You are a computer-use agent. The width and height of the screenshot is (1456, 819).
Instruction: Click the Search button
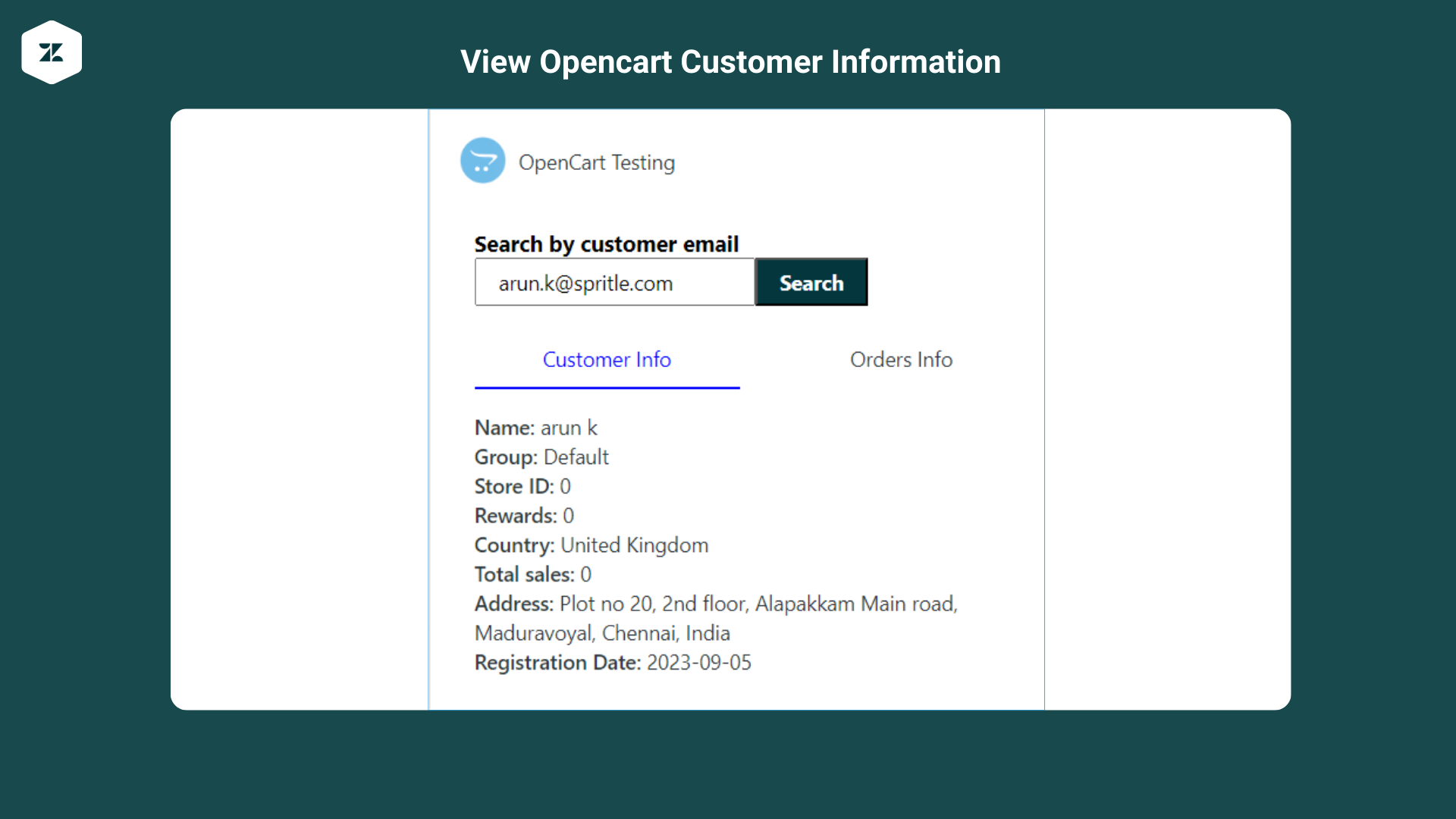pyautogui.click(x=811, y=283)
